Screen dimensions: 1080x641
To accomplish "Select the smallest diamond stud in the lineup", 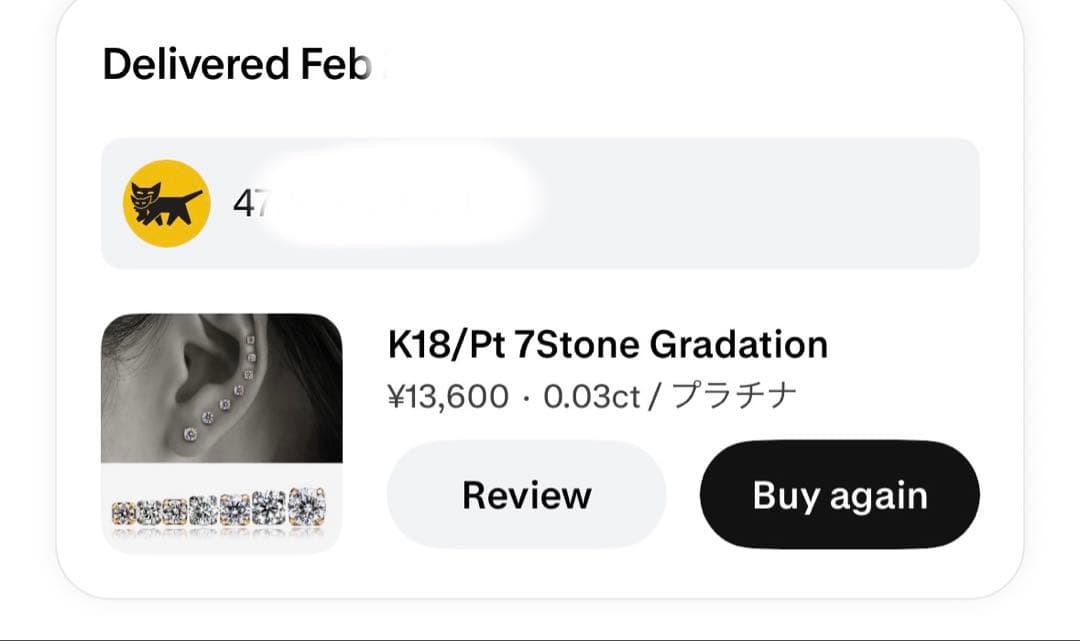I will point(123,513).
